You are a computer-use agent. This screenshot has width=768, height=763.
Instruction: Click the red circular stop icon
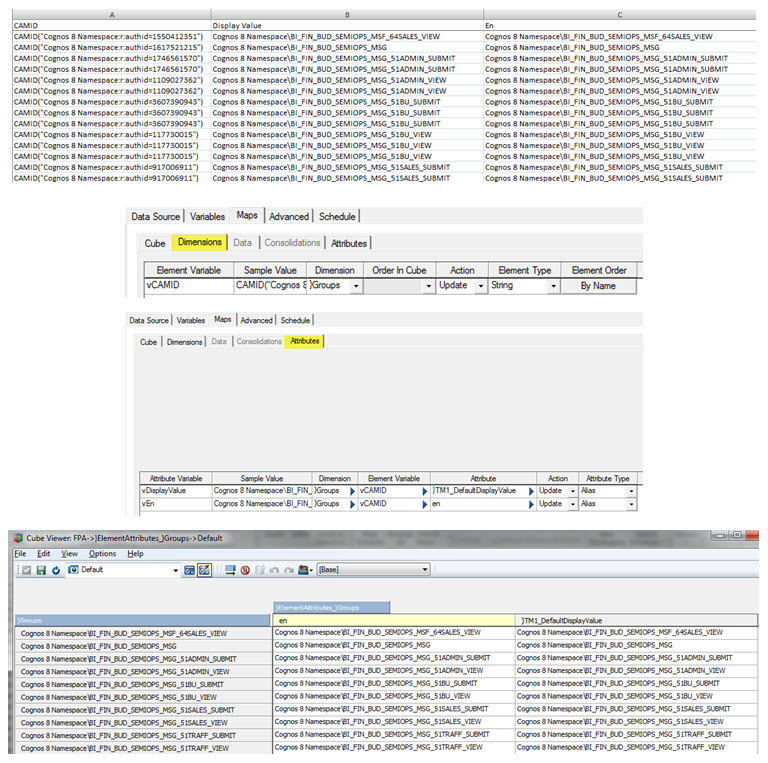tap(245, 570)
